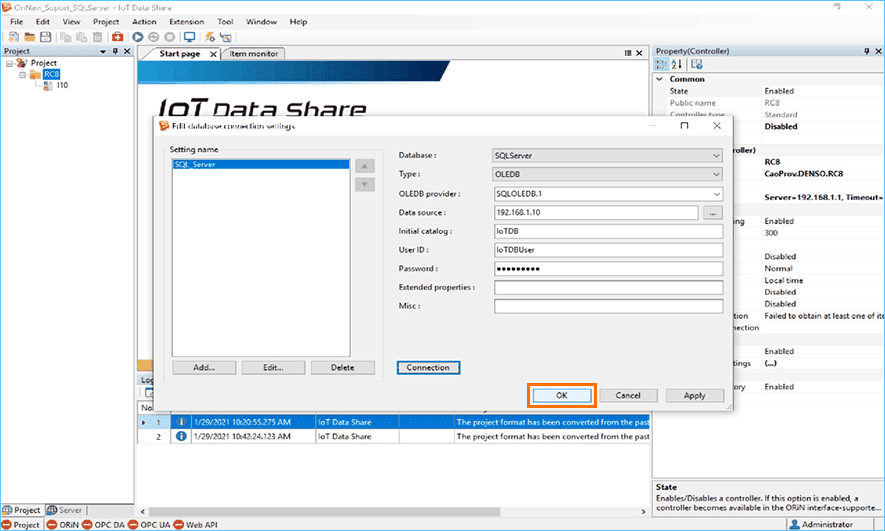The image size is (885, 531).
Task: Click the property description help icon
Action: [696, 64]
